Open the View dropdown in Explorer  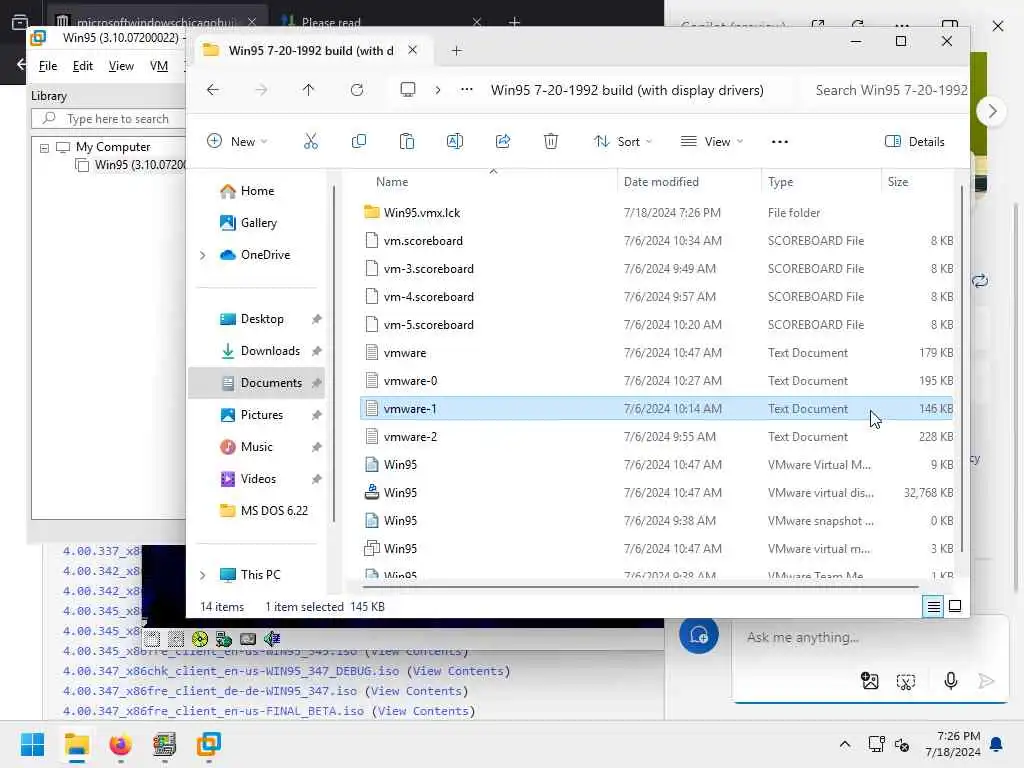pyautogui.click(x=712, y=142)
